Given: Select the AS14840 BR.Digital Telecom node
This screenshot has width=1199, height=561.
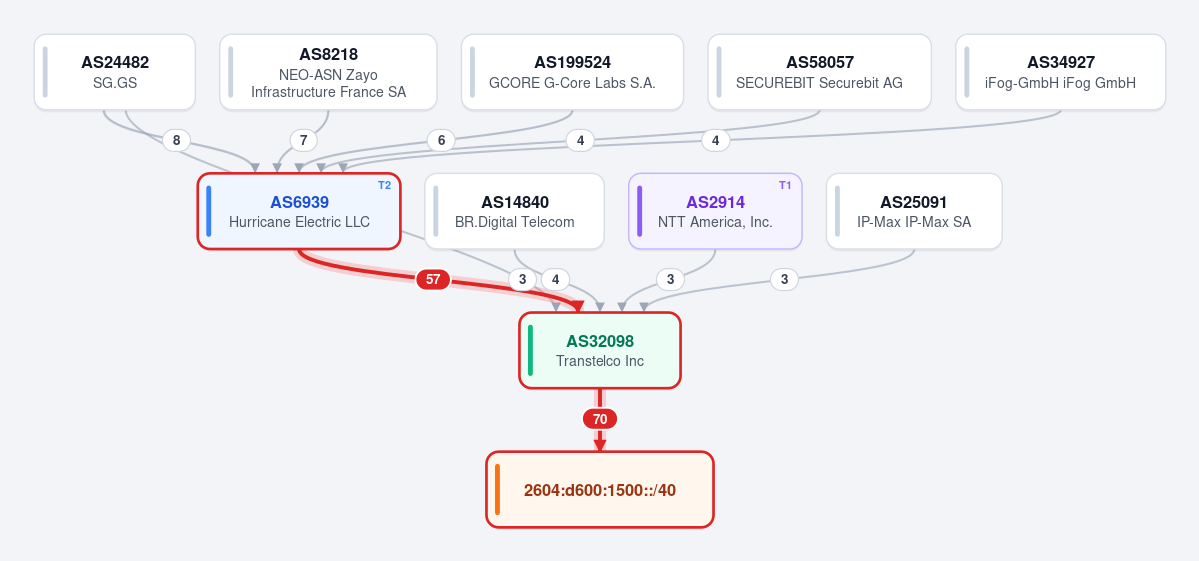Looking at the screenshot, I should (x=514, y=211).
